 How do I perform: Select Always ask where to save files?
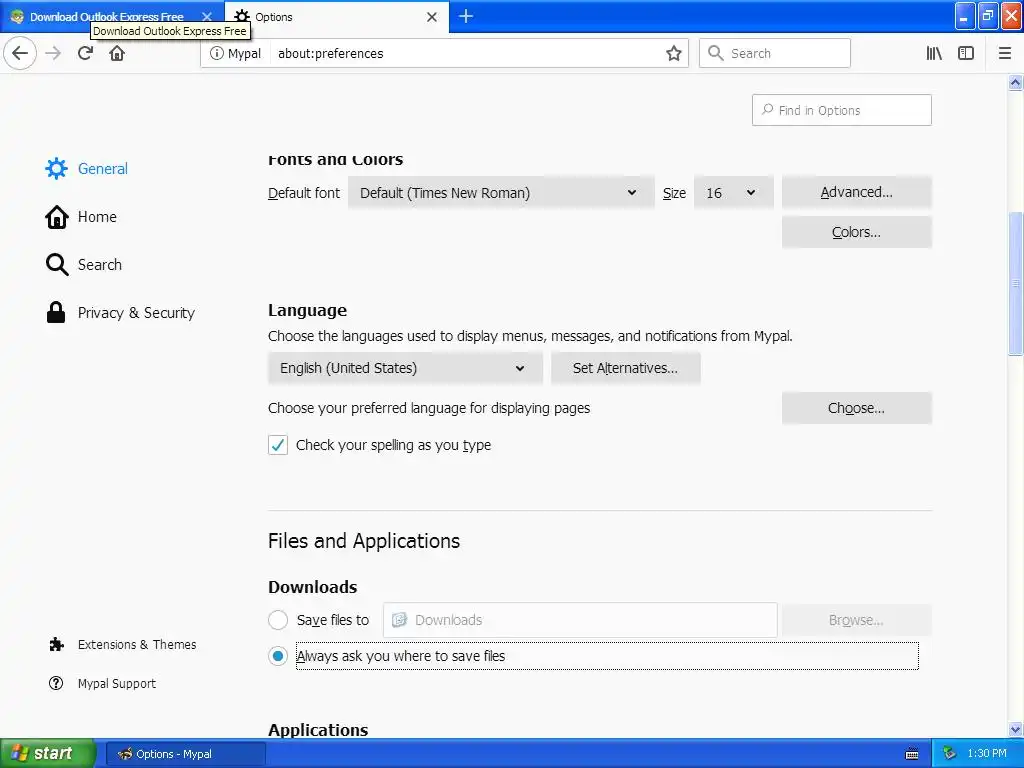[x=278, y=656]
